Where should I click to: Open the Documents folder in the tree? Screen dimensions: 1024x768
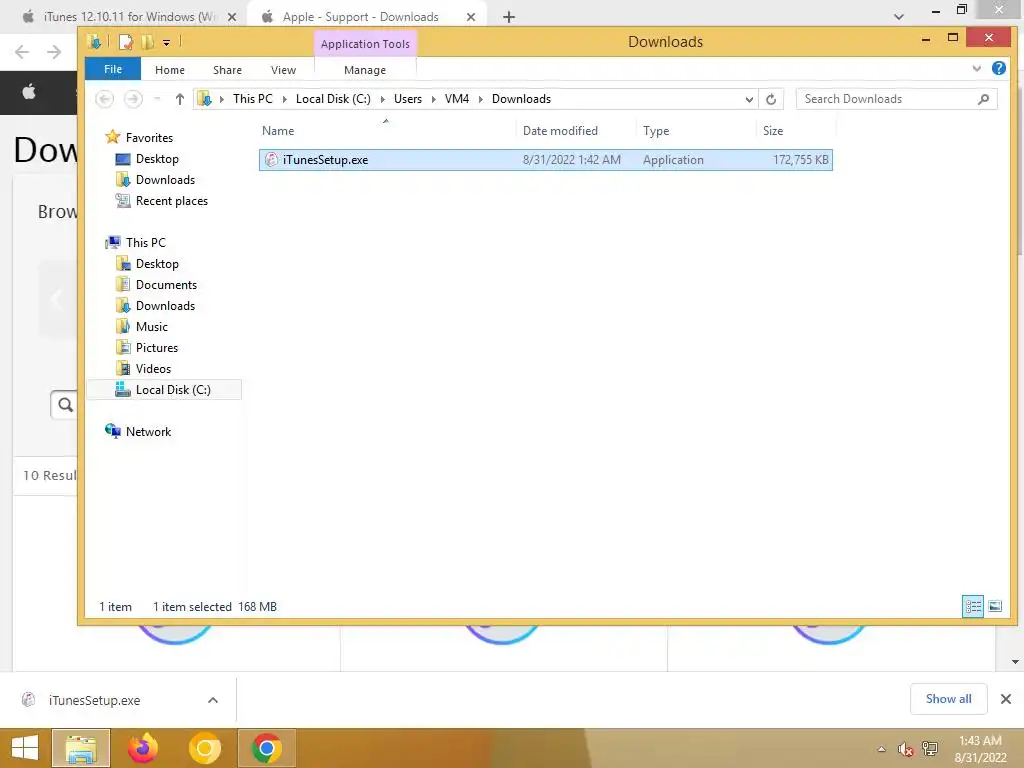[x=166, y=285]
